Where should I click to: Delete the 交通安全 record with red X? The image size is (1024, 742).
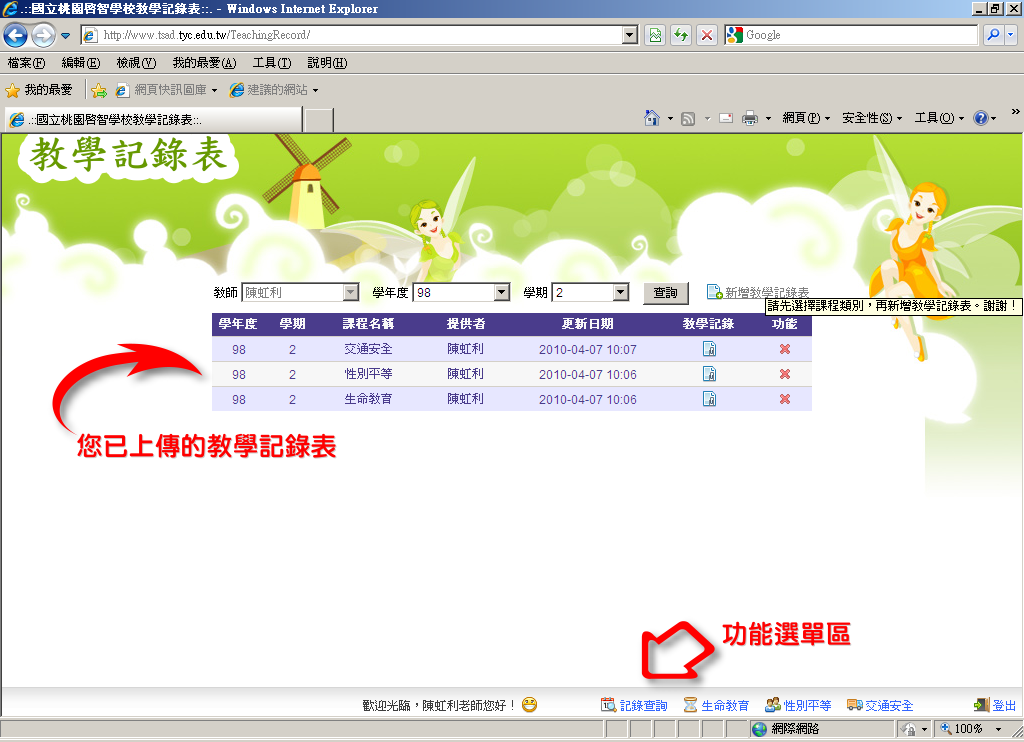[785, 349]
